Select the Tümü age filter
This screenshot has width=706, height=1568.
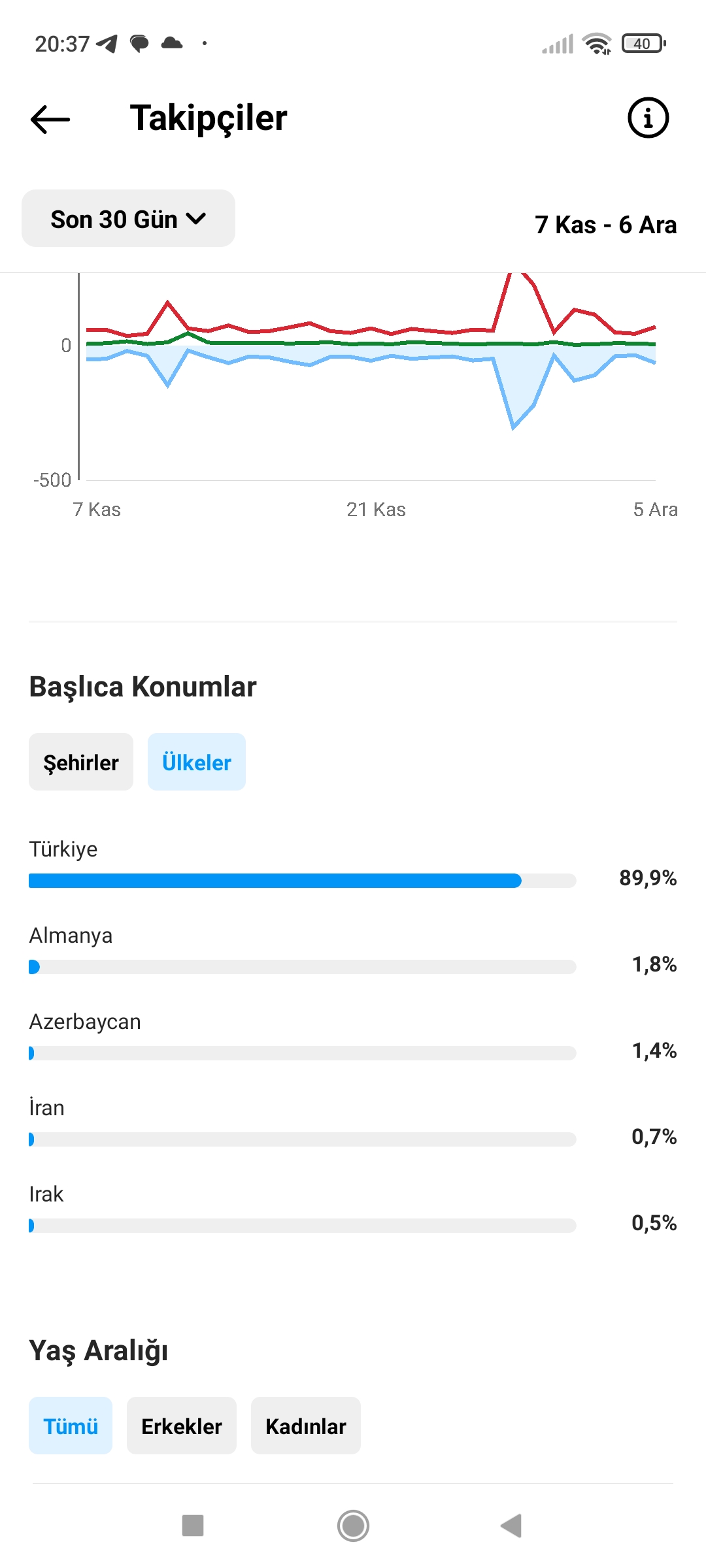pos(71,1426)
